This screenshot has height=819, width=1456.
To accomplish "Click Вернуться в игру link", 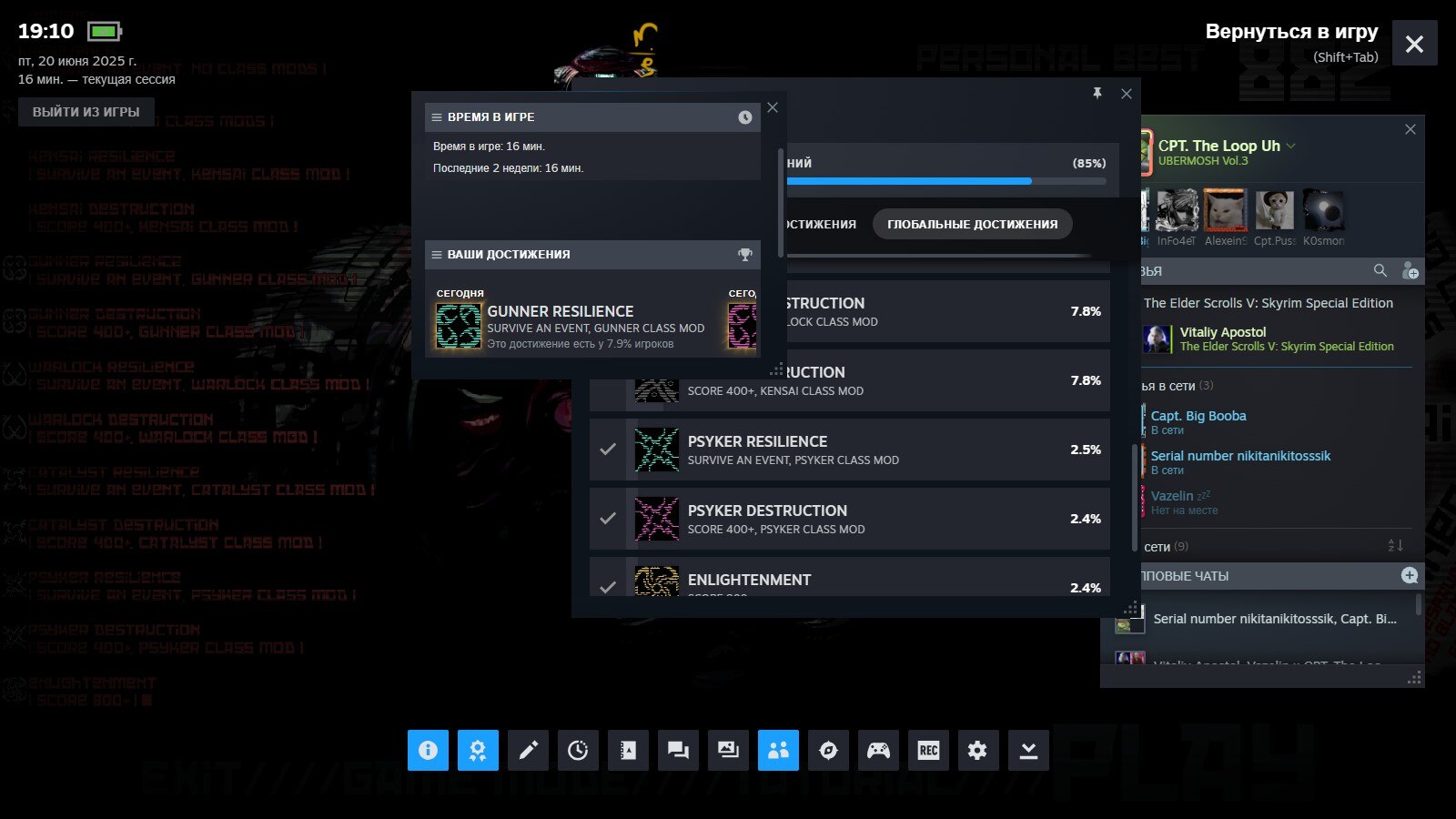I will (1291, 32).
